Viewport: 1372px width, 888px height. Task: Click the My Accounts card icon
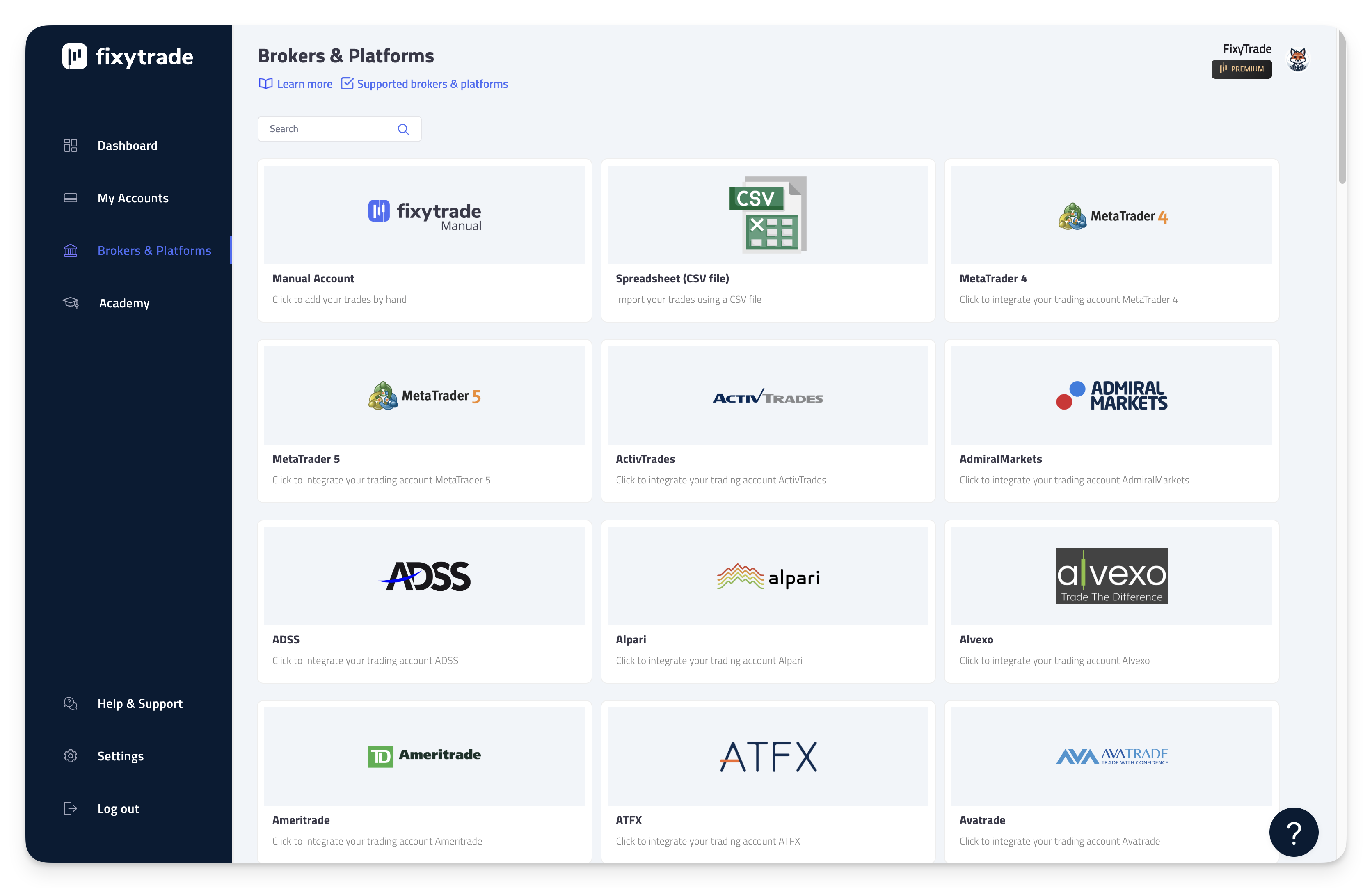pos(70,198)
